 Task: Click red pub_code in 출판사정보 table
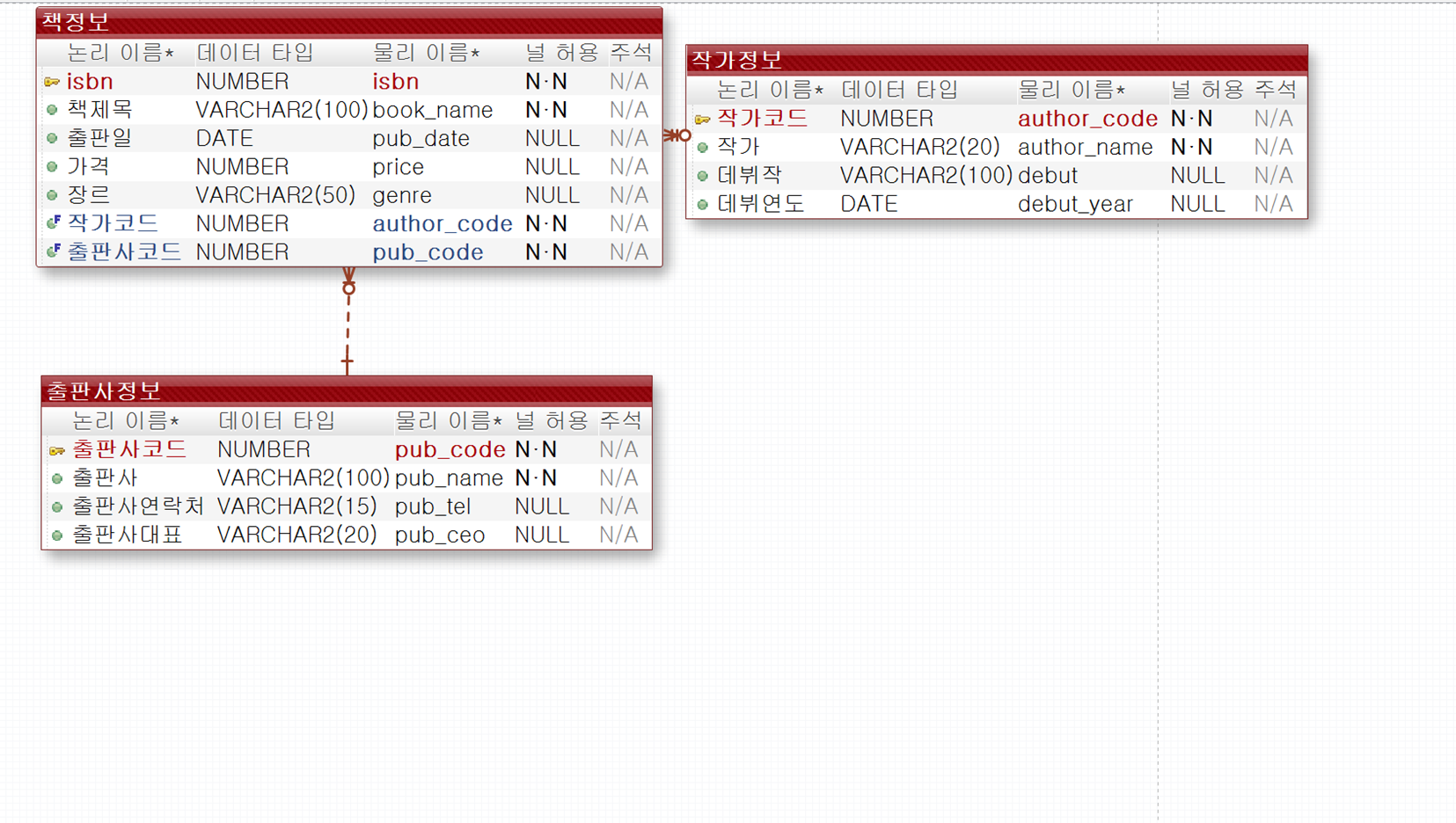click(x=450, y=450)
